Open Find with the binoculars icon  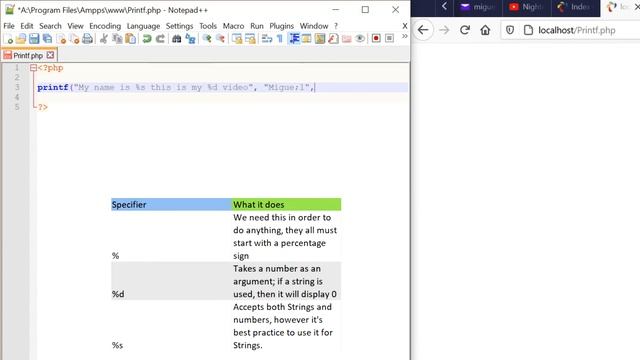[176, 39]
